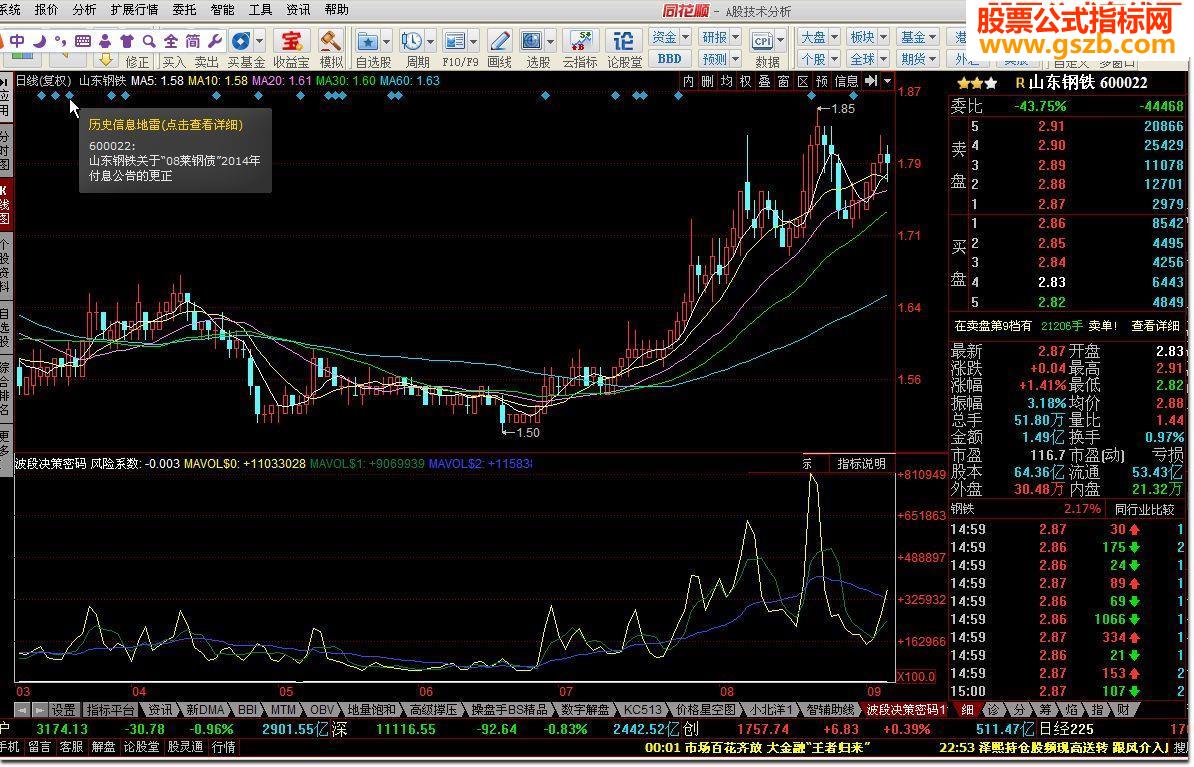Expand the F10/F9 dropdown arrow
The width and height of the screenshot is (1194, 767).
click(x=474, y=41)
